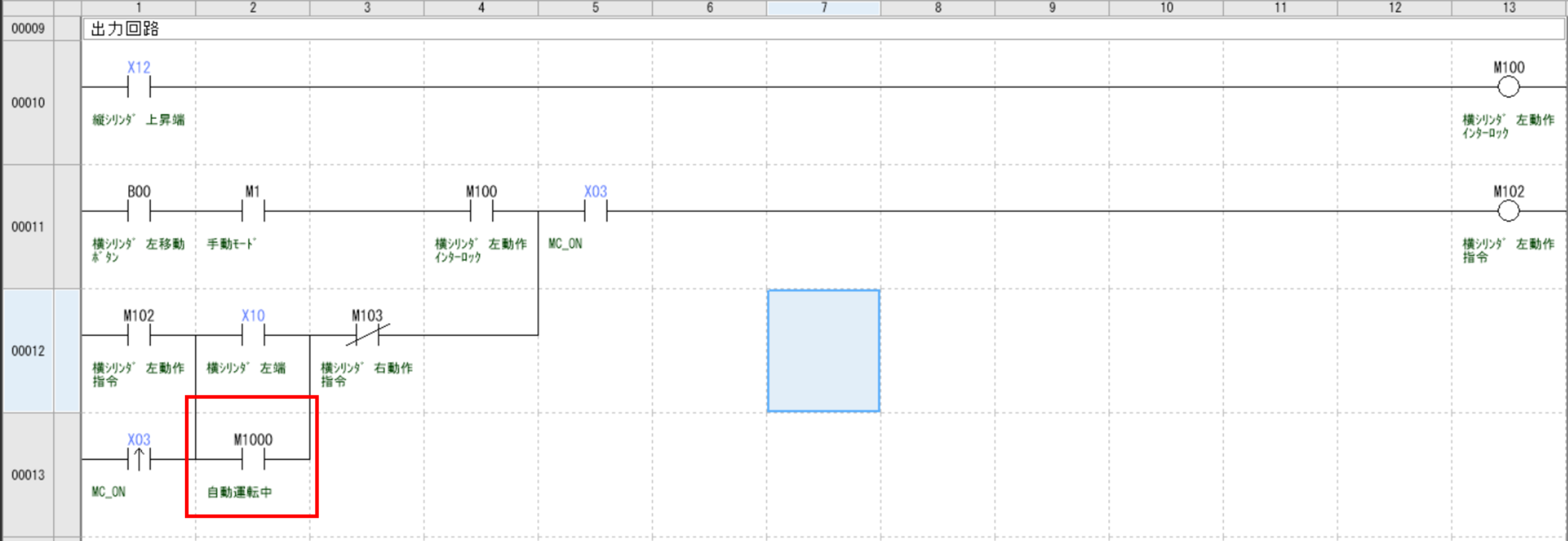Select the highlighted blue cell in column 7
Screen dimensions: 1568x541
tap(823, 351)
